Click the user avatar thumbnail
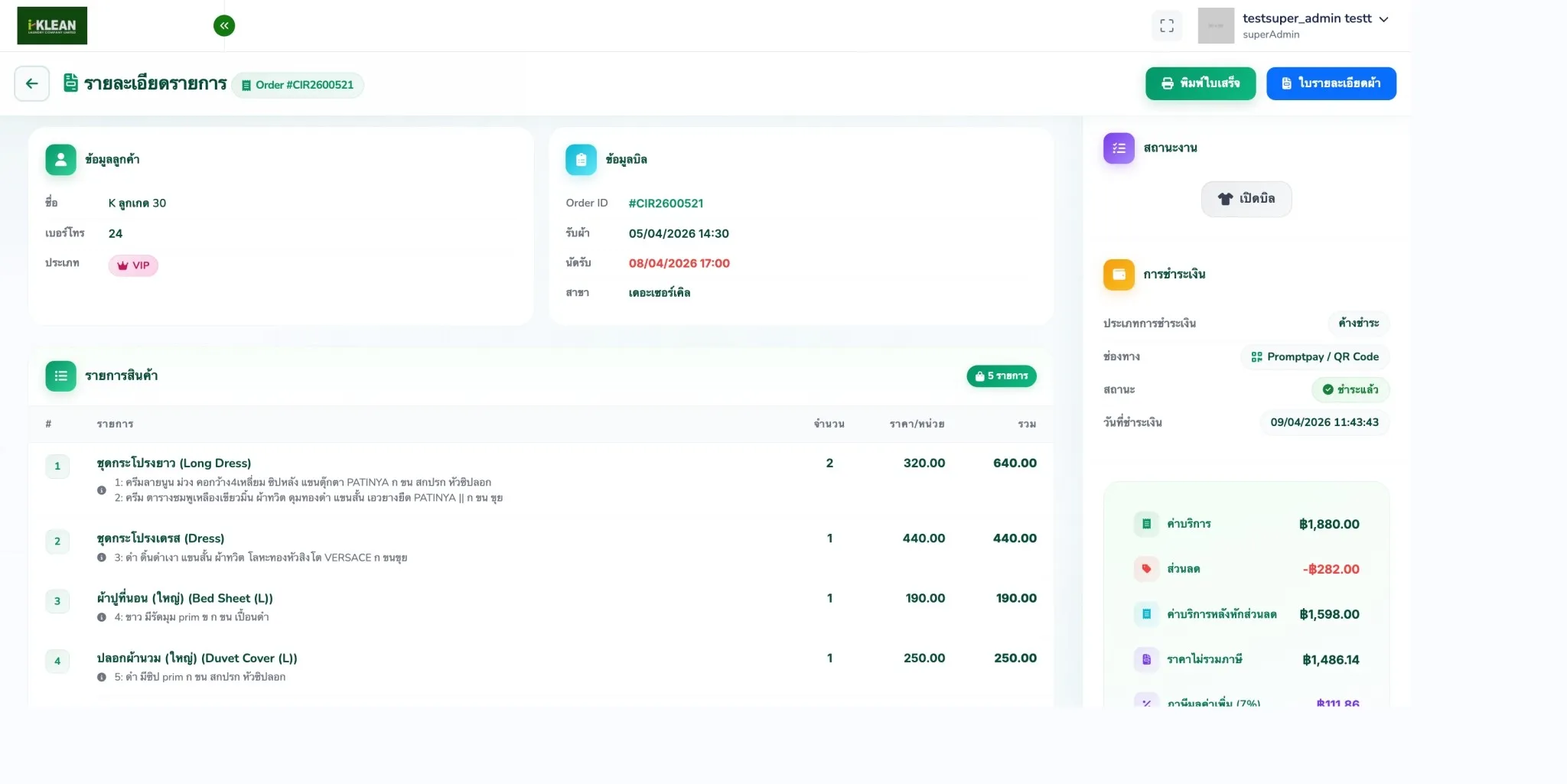Screen dimensions: 1567x784 tap(1215, 26)
